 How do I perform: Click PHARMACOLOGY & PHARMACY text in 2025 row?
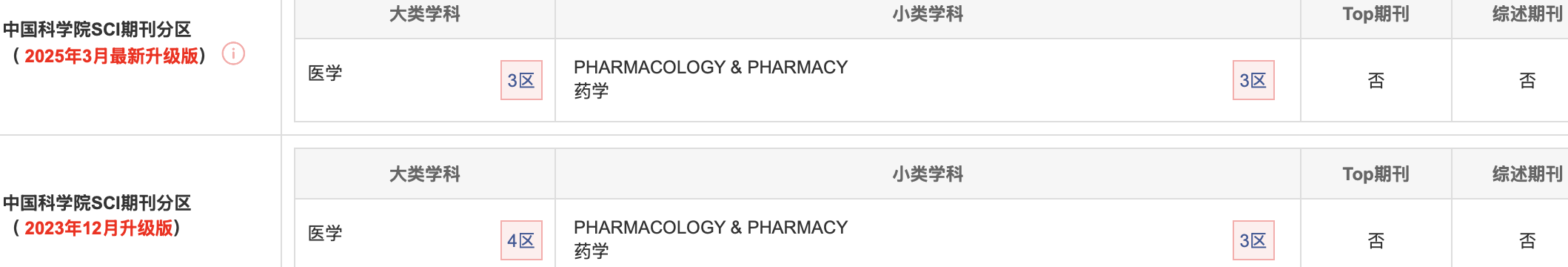[x=711, y=67]
